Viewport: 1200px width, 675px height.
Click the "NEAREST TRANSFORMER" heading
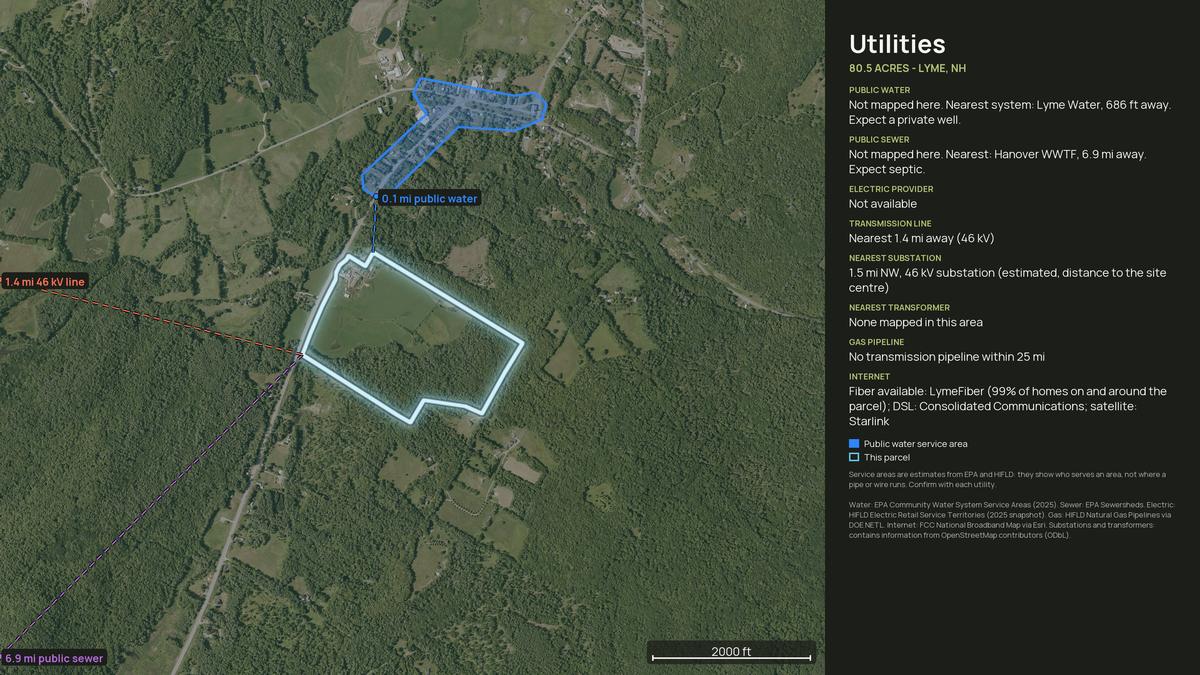899,308
